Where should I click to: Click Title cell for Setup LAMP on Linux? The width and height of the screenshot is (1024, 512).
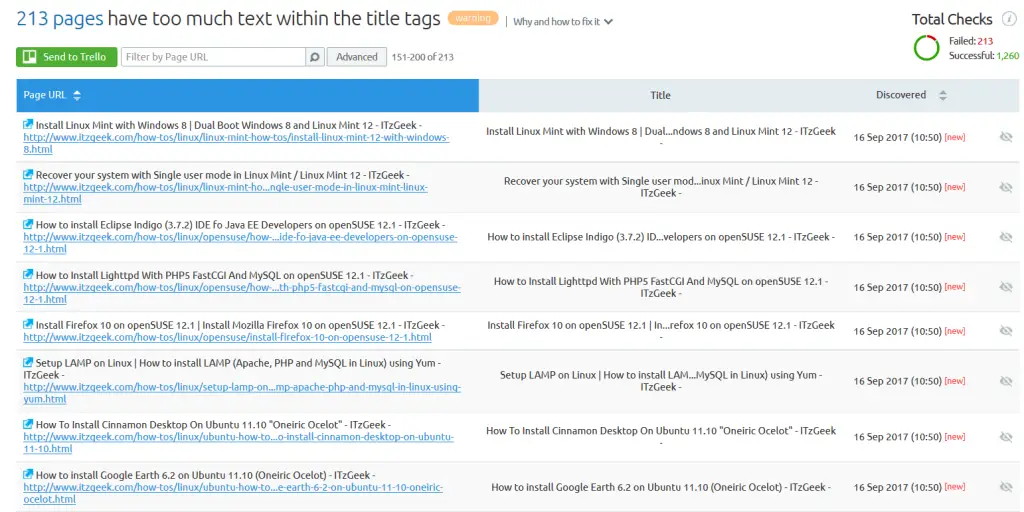(x=661, y=381)
